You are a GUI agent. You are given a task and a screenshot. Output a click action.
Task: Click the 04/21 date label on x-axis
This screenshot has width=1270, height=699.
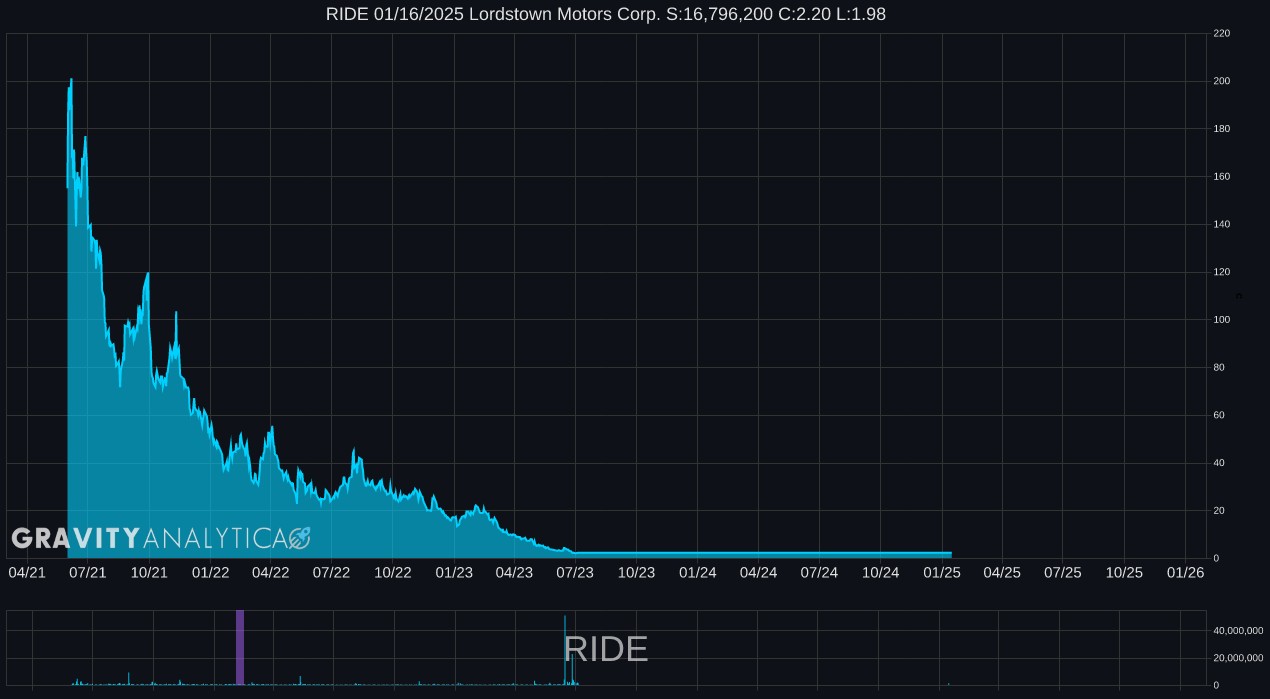pyautogui.click(x=27, y=572)
